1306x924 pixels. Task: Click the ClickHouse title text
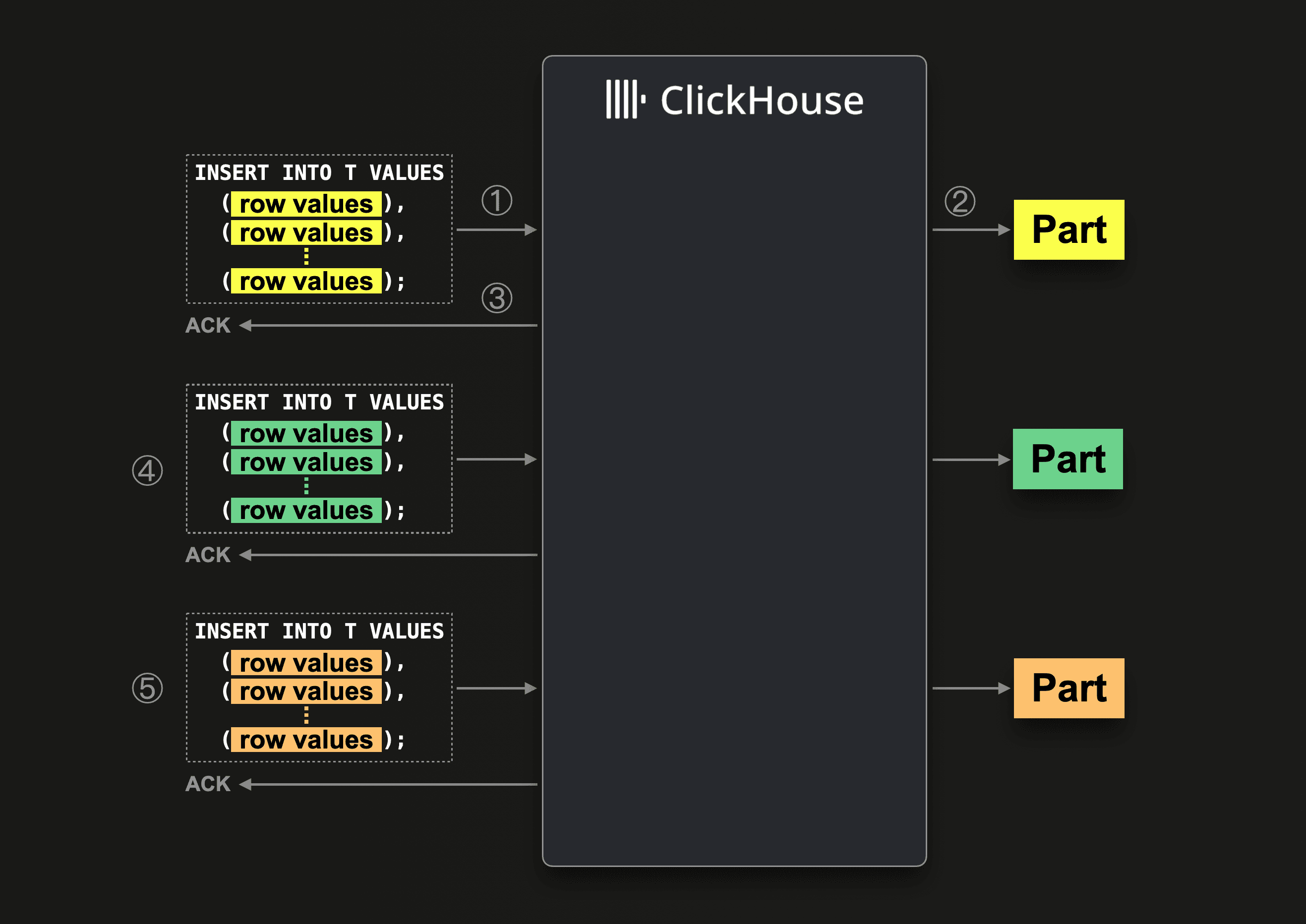click(762, 101)
